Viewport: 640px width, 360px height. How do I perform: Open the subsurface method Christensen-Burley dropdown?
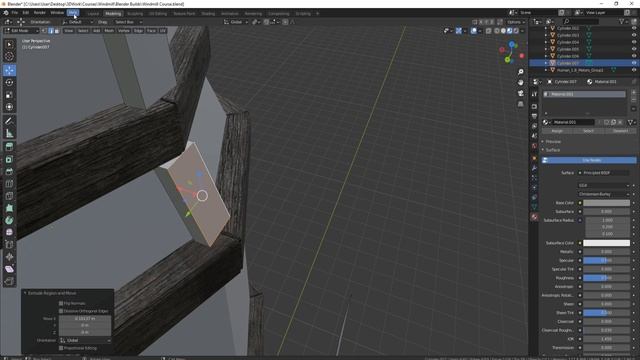(604, 194)
